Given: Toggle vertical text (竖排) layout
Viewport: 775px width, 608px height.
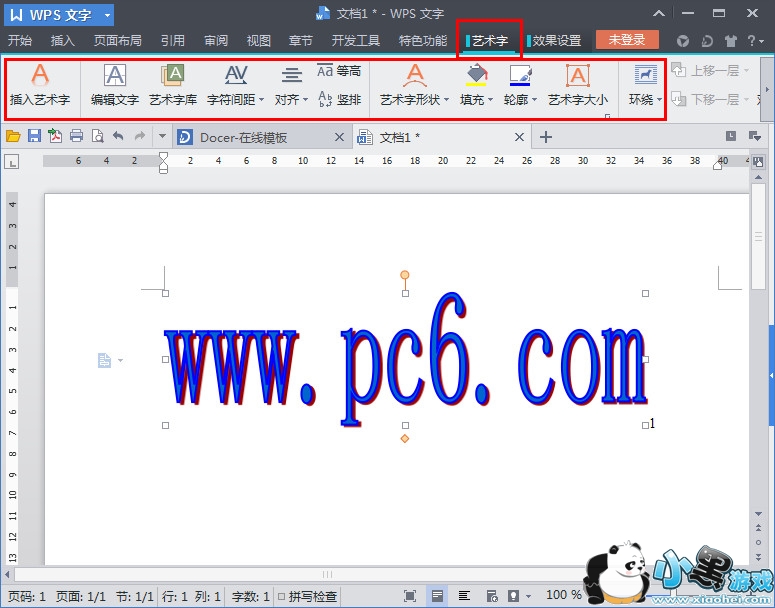Looking at the screenshot, I should (x=339, y=99).
